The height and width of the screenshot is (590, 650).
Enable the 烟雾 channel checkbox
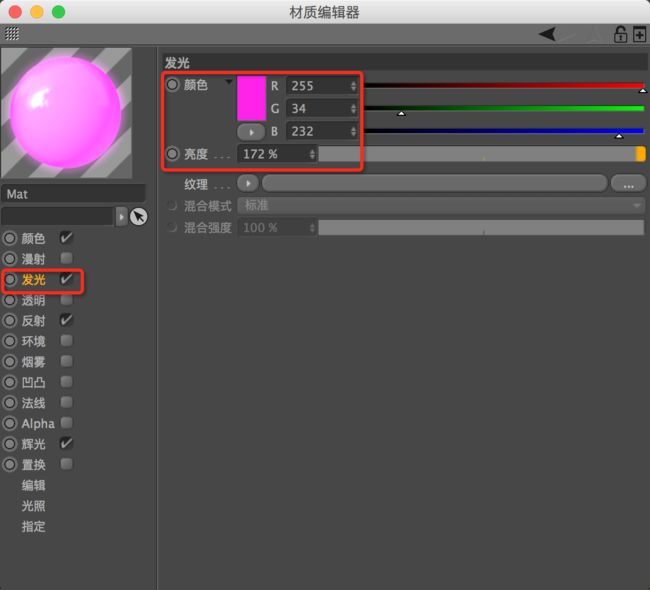pyautogui.click(x=66, y=361)
